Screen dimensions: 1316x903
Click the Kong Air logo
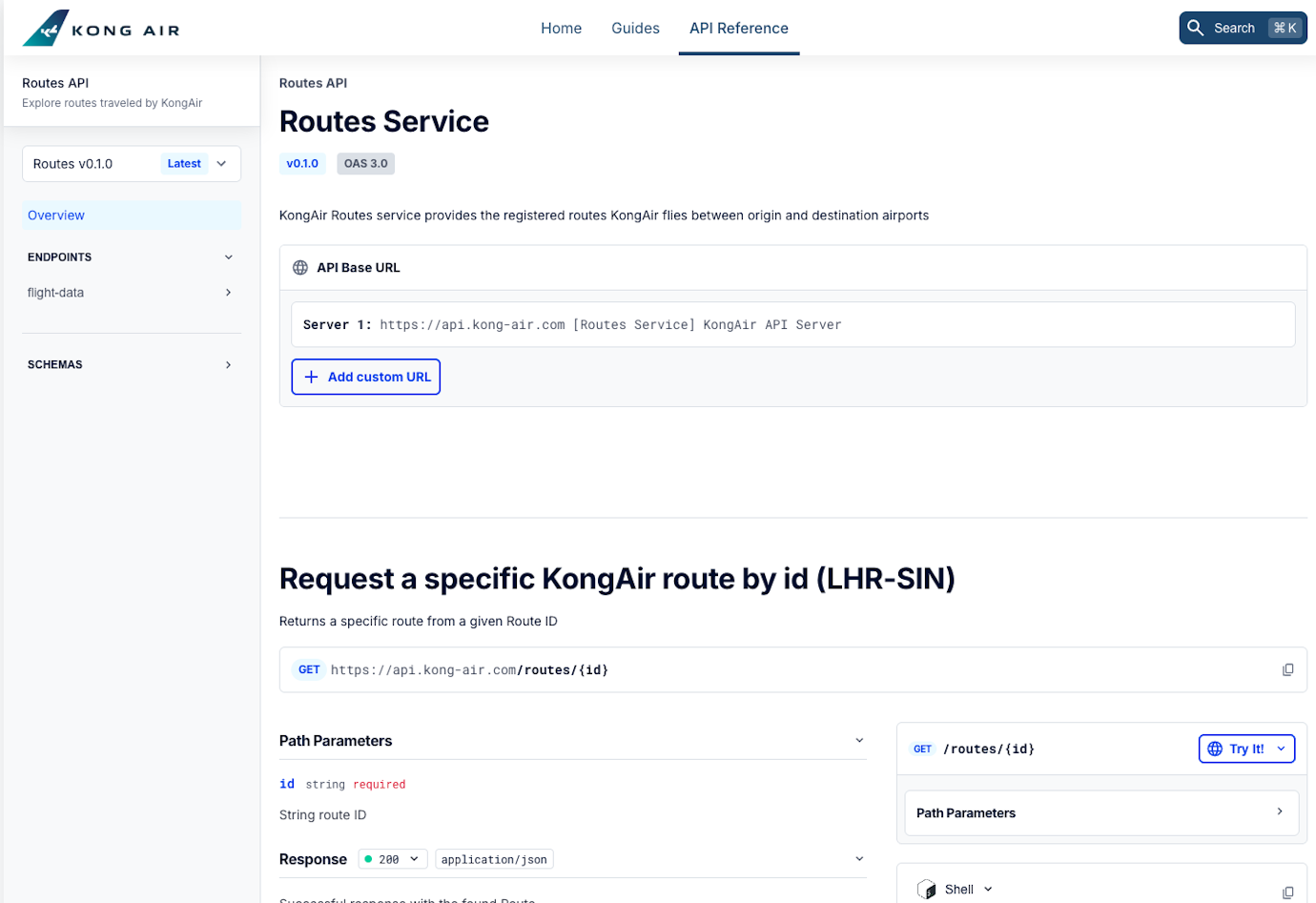tap(100, 28)
